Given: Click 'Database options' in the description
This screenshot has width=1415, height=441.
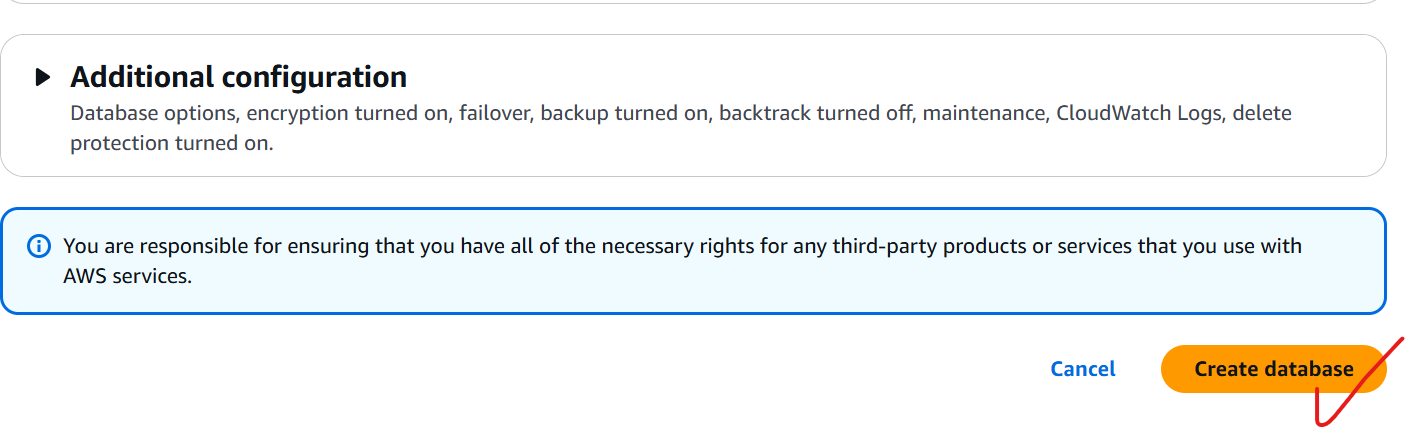Looking at the screenshot, I should coord(152,113).
